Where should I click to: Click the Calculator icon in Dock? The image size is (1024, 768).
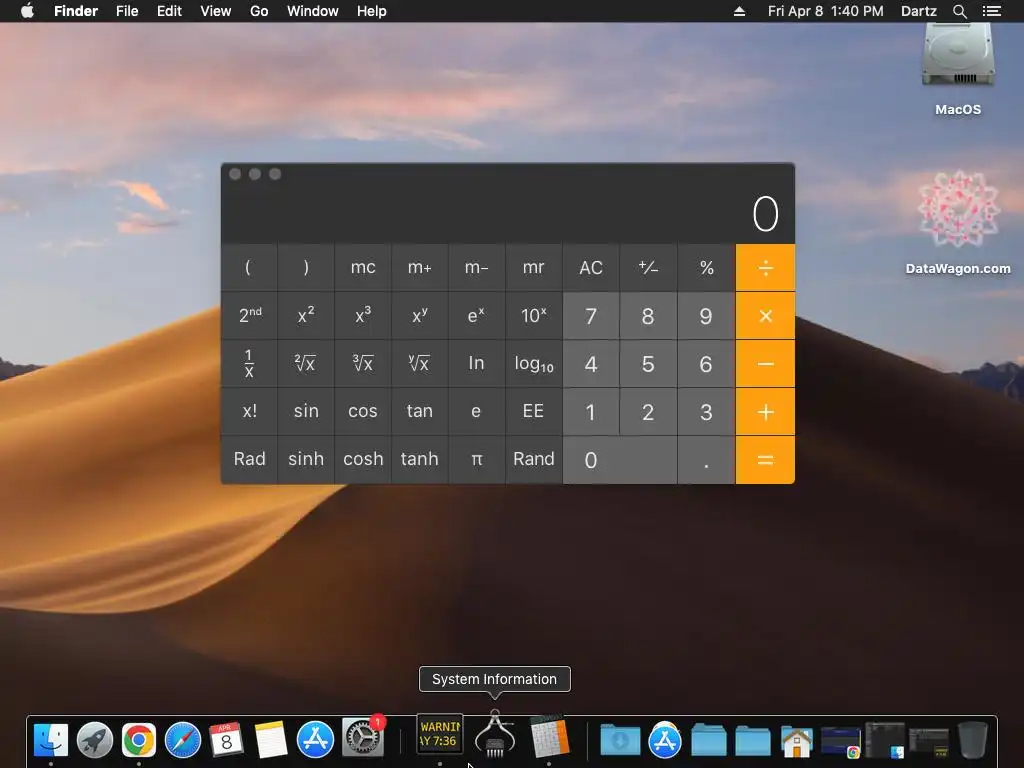click(x=549, y=737)
